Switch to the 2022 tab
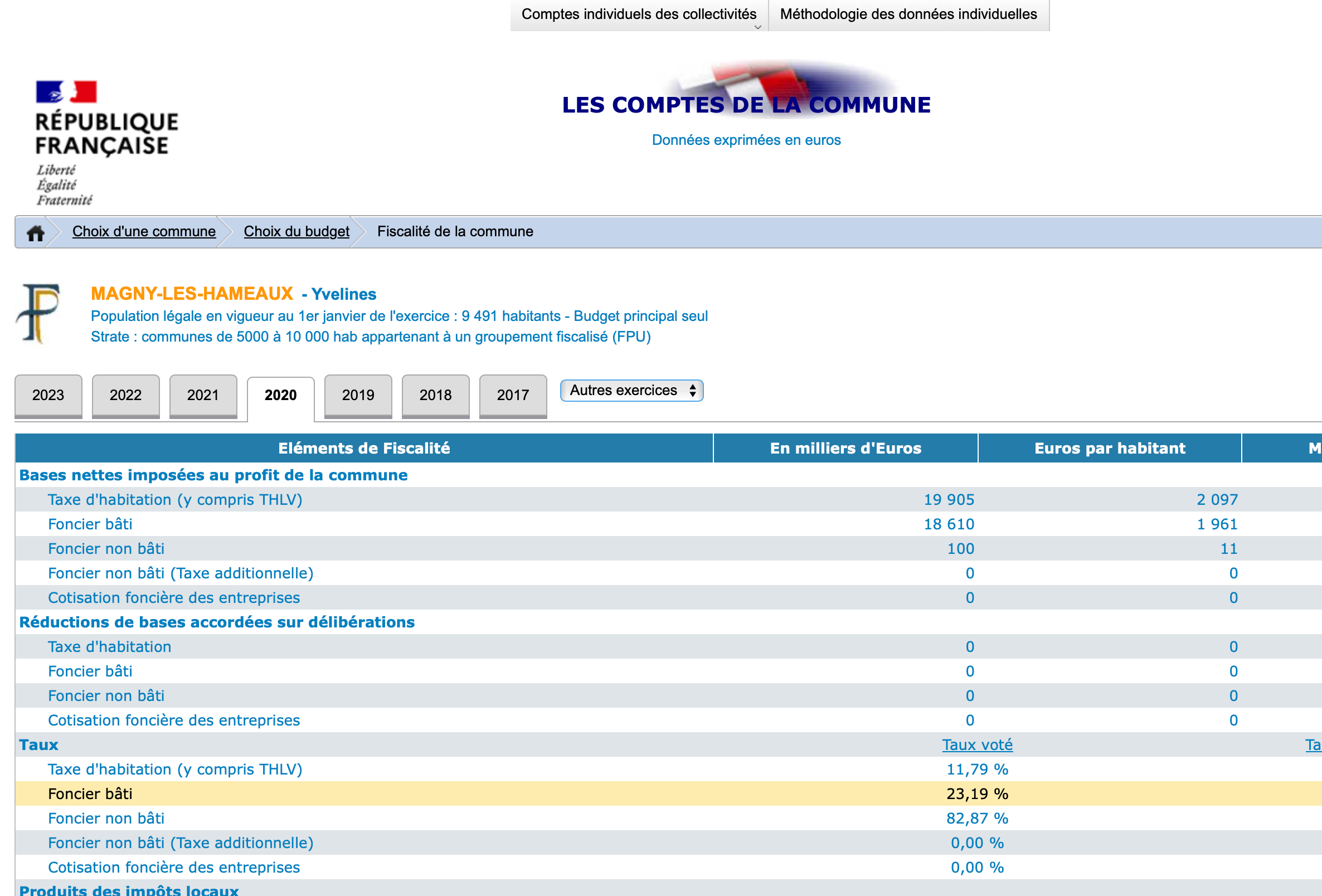 pyautogui.click(x=126, y=395)
